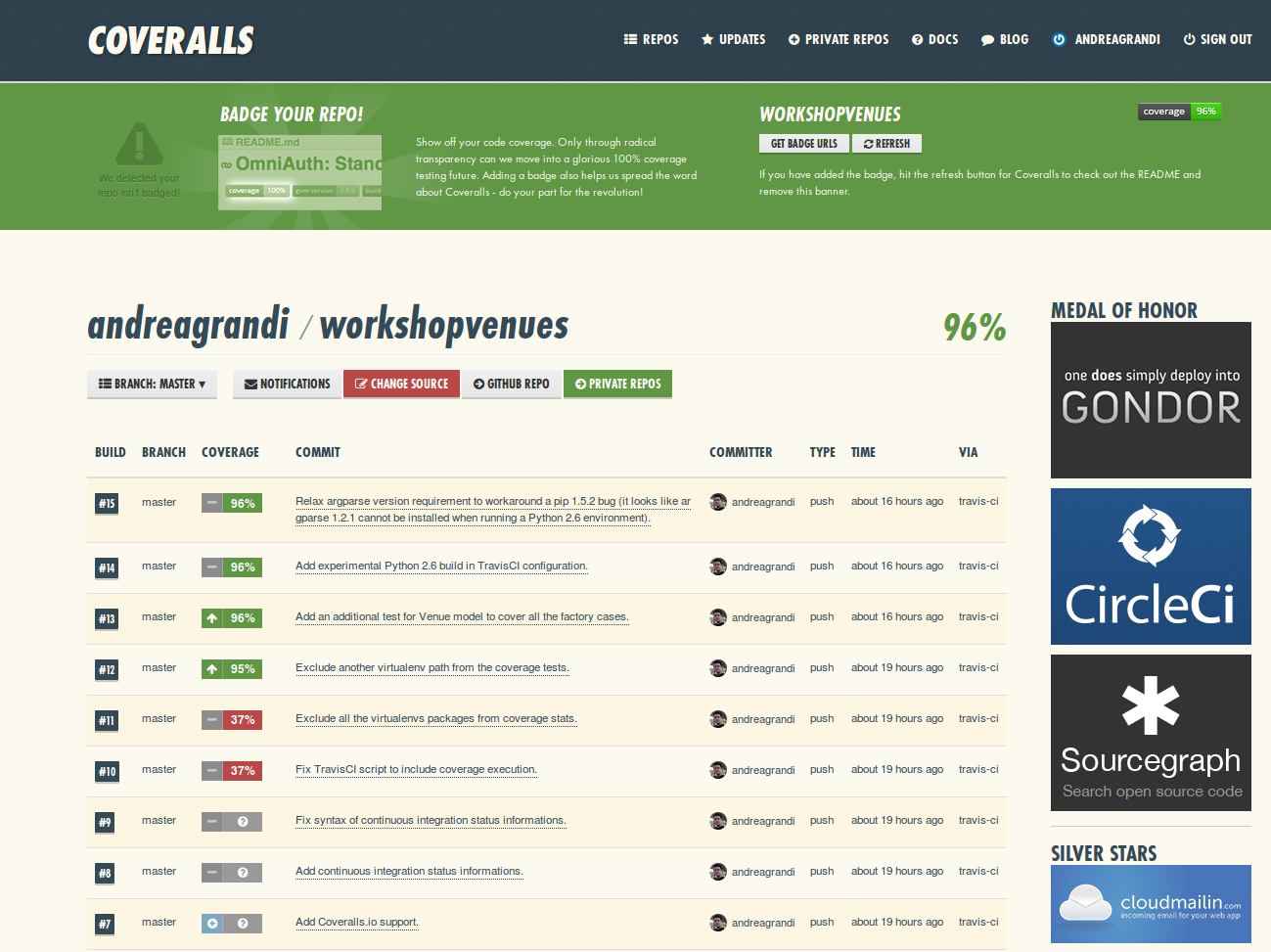Screen dimensions: 1271x952
Task: Open 'Exclude all the virtualenvs packages' commit
Action: coord(436,719)
